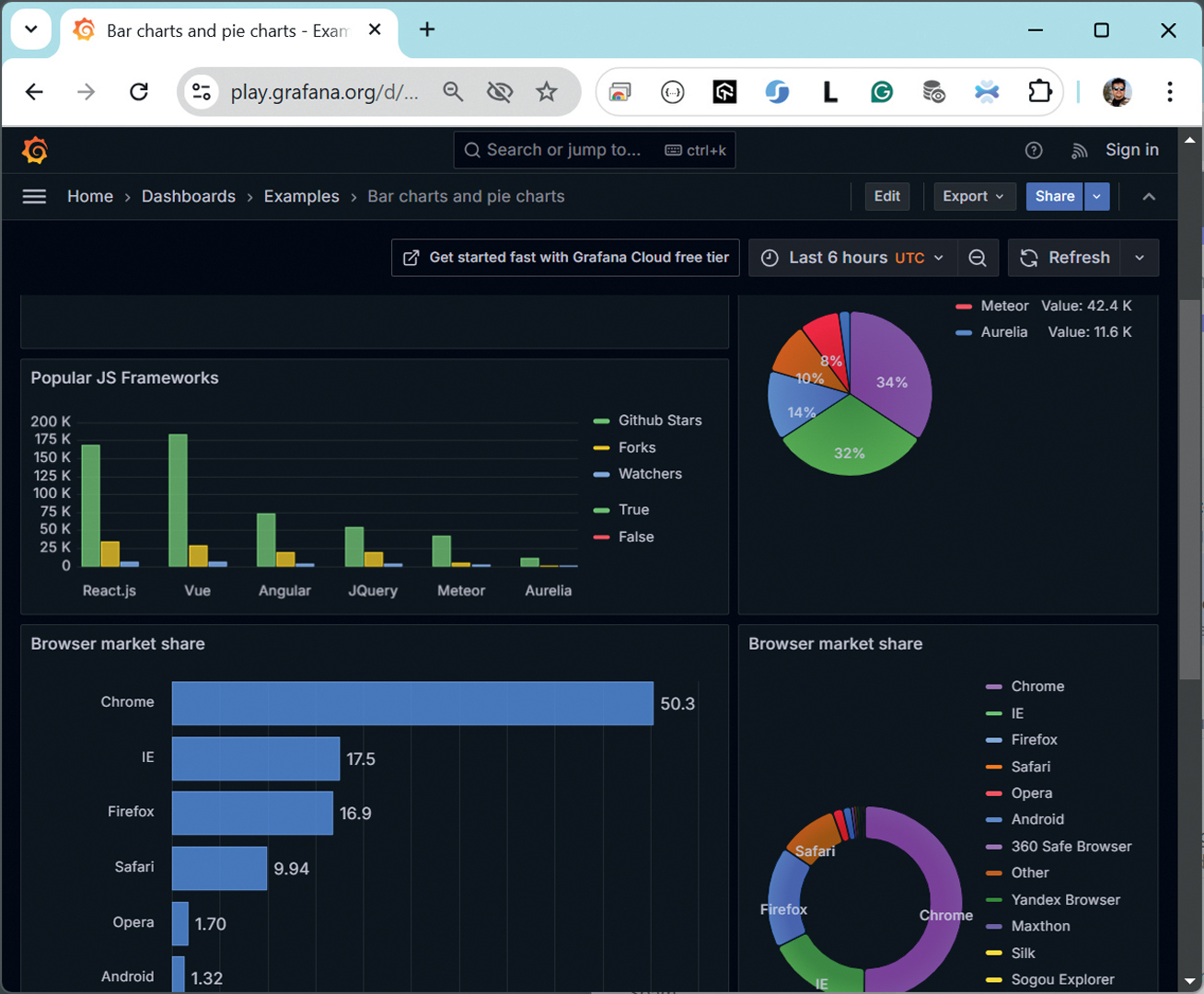Open the Chrome extensions puzzle icon

point(1039,92)
